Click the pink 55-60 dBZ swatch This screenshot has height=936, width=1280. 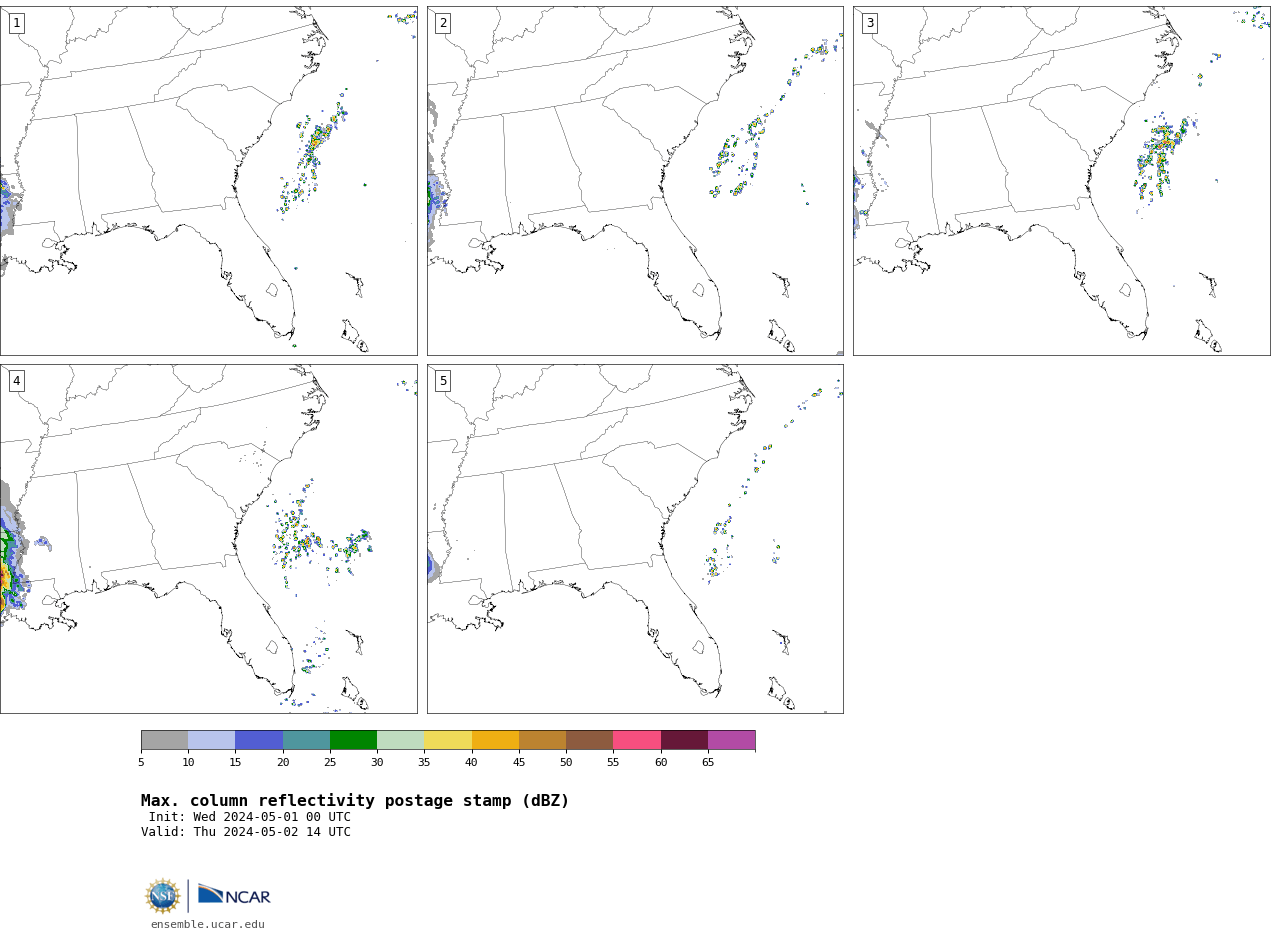tap(637, 740)
